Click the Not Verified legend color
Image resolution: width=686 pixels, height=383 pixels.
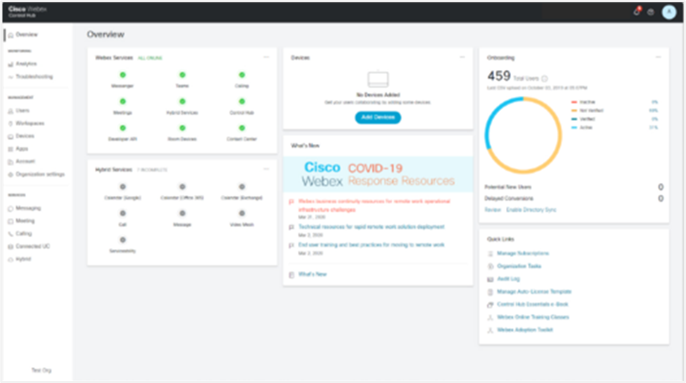coord(574,111)
